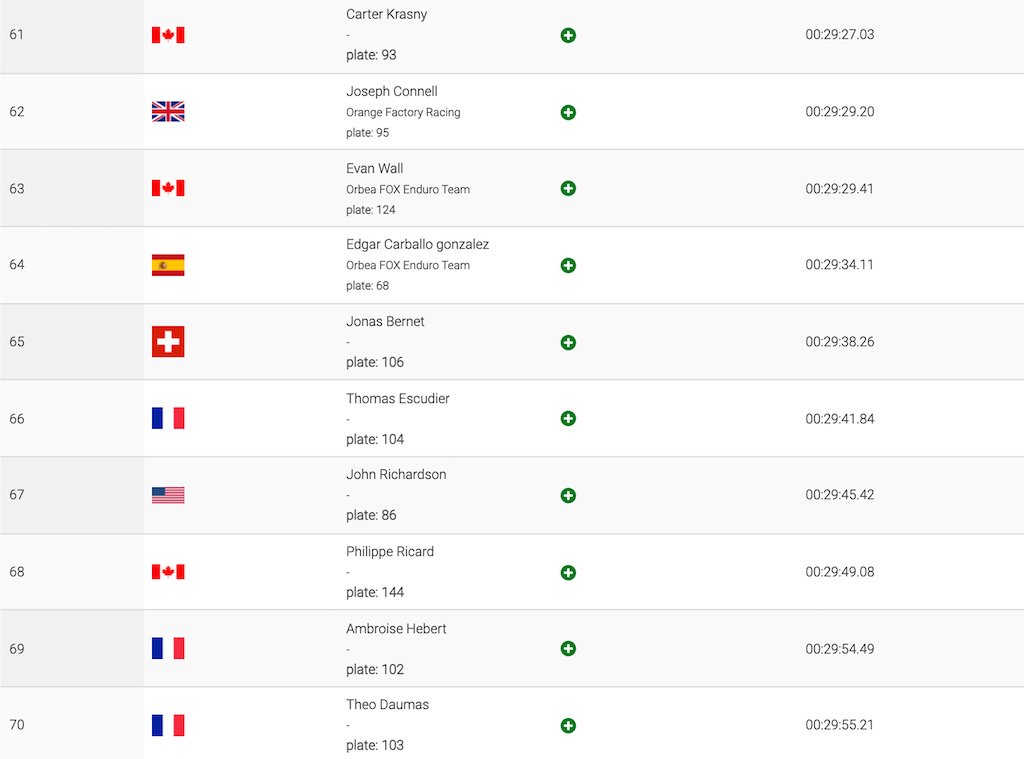Click plus icon next to Thomas Escudier

coord(568,418)
